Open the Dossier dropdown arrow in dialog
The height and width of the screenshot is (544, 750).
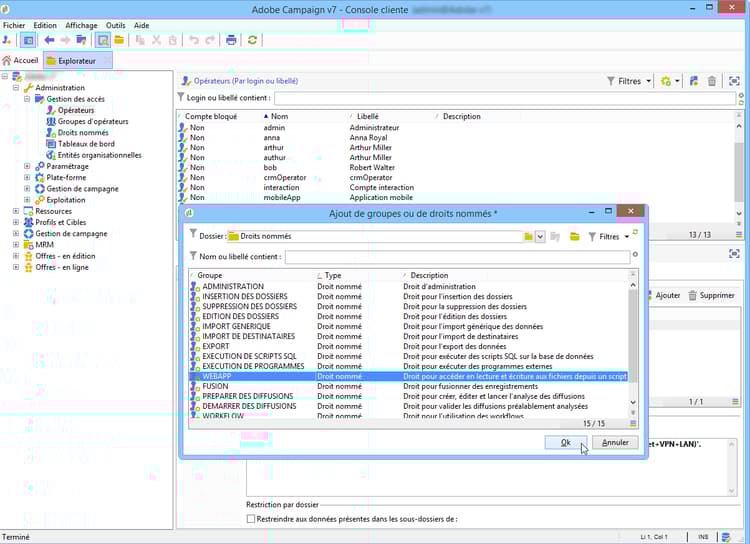tap(540, 237)
